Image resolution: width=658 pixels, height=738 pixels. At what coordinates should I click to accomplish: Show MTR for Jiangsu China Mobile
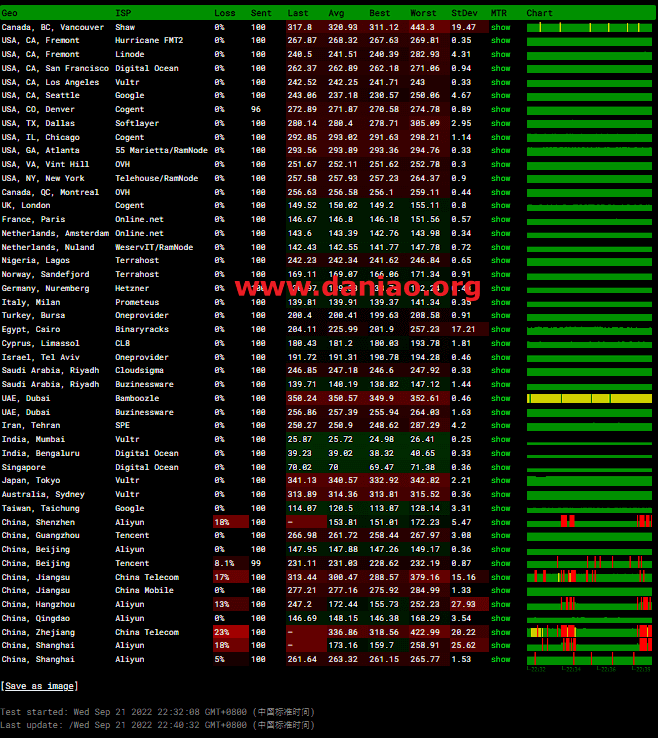[x=500, y=591]
